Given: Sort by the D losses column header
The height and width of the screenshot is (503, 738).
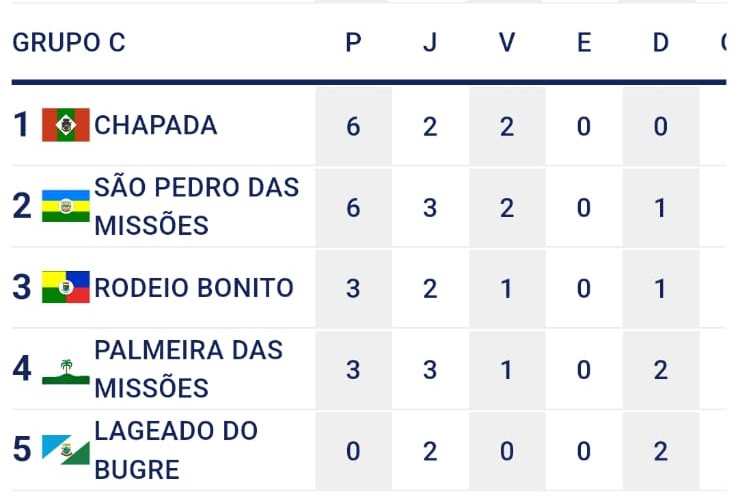Looking at the screenshot, I should click(660, 43).
